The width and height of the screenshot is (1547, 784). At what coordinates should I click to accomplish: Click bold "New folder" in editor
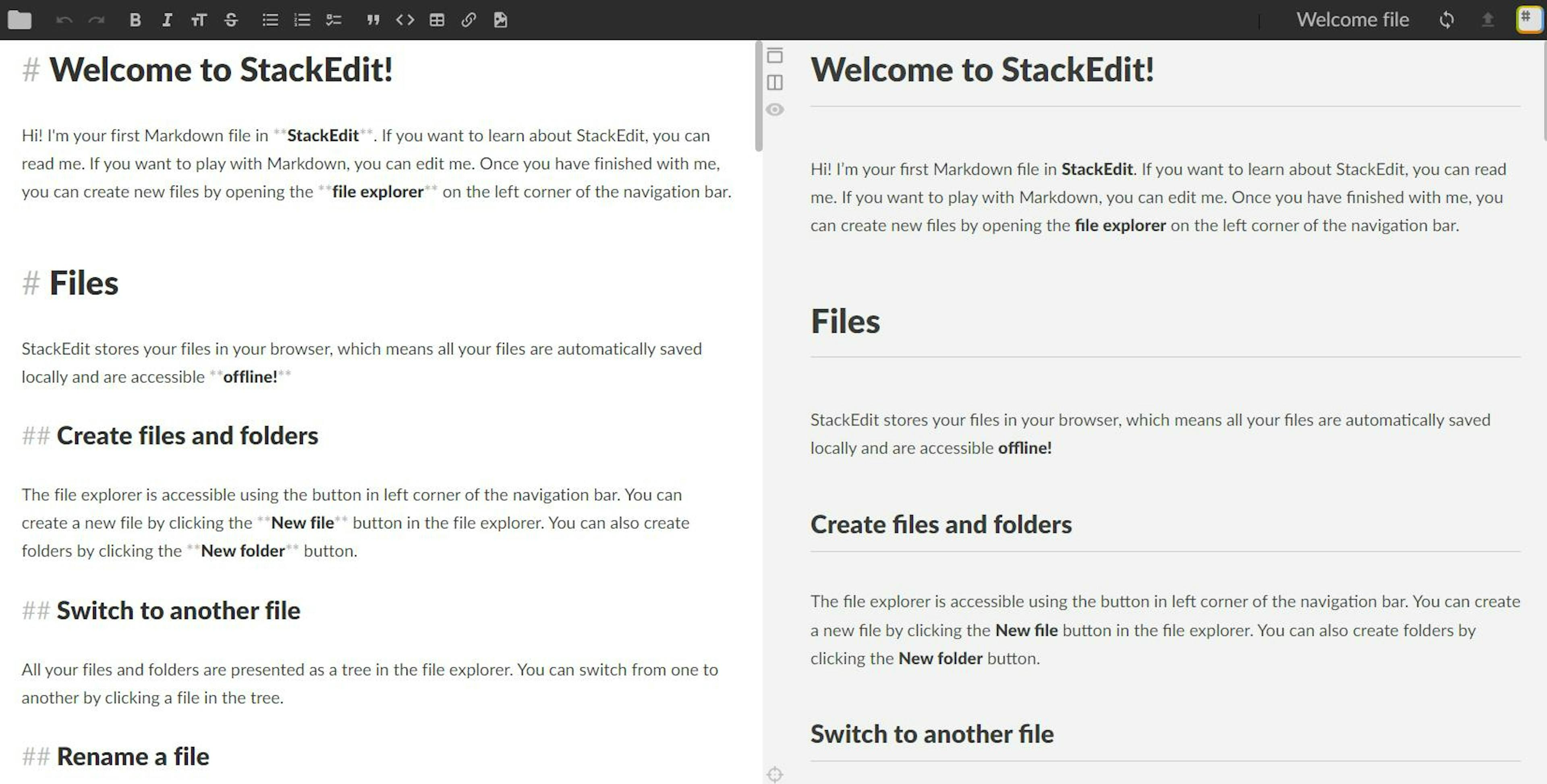243,551
